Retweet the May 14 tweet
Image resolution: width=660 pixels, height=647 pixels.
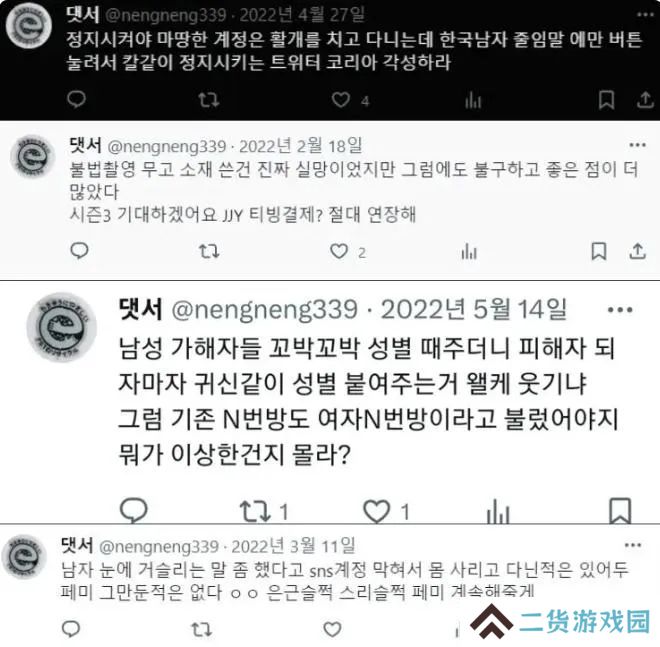tap(255, 511)
